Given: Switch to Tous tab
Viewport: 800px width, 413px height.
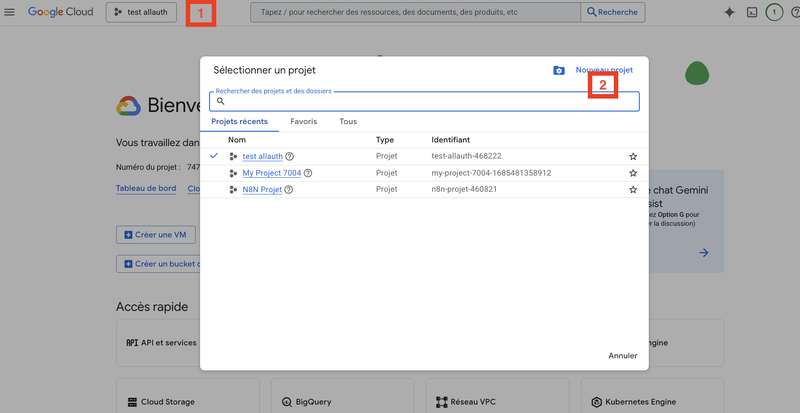Looking at the screenshot, I should [x=348, y=122].
